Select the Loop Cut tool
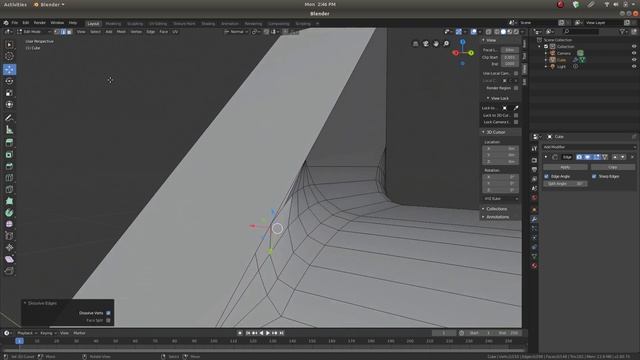 (9, 178)
